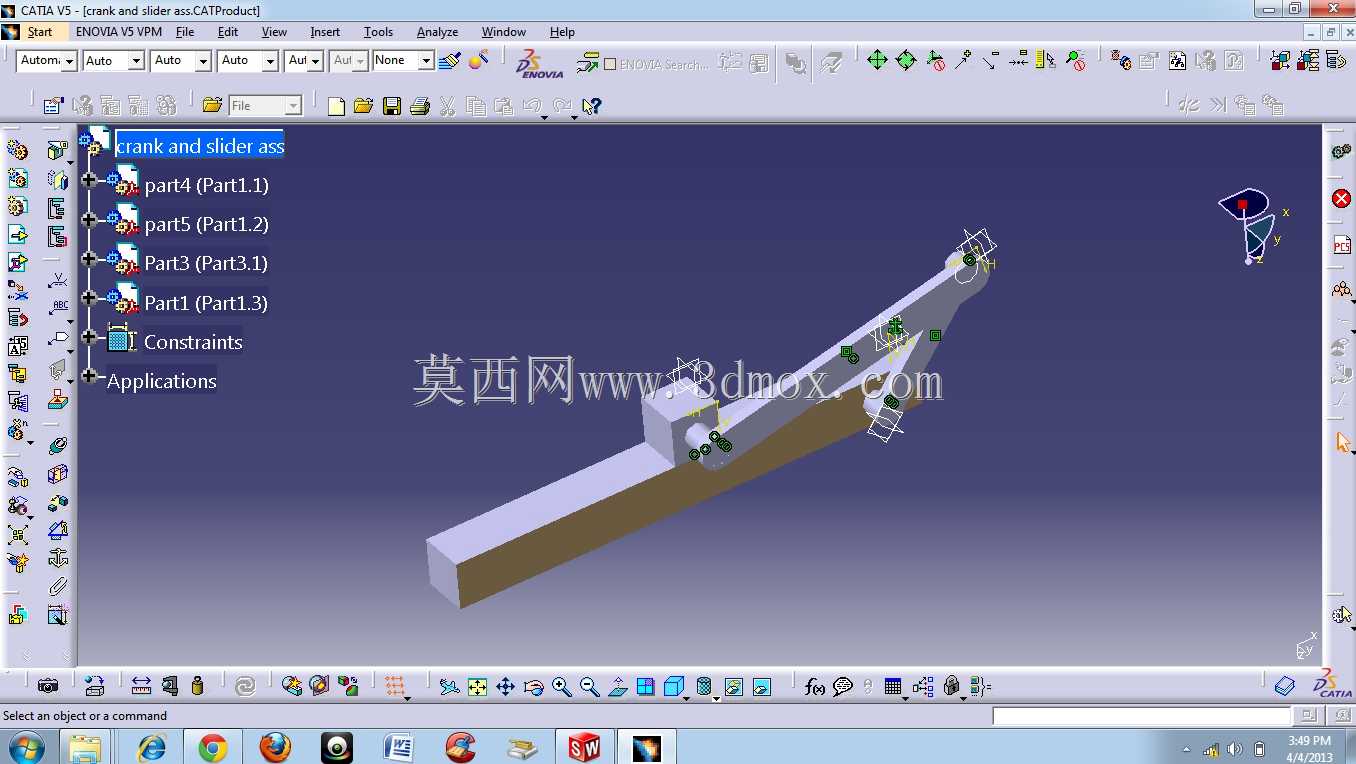Click the Design Table icon
Viewport: 1356px width, 764px height.
pos(893,686)
